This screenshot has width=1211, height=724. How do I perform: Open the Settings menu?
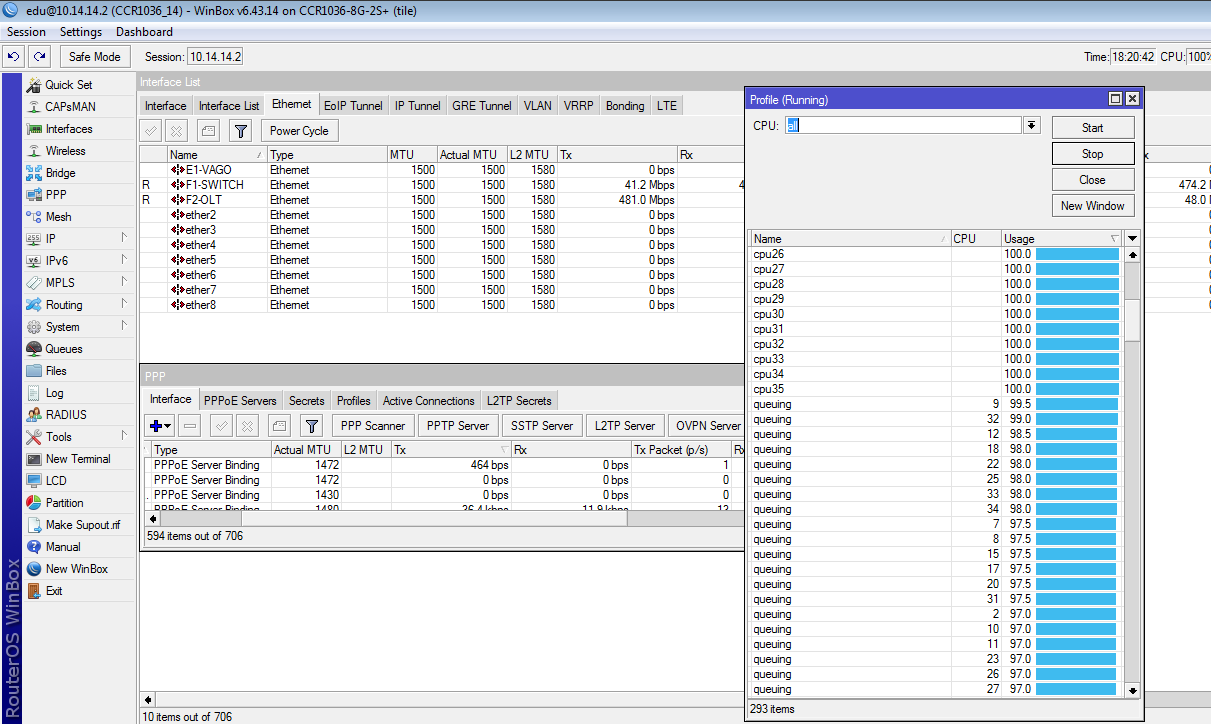tap(81, 32)
